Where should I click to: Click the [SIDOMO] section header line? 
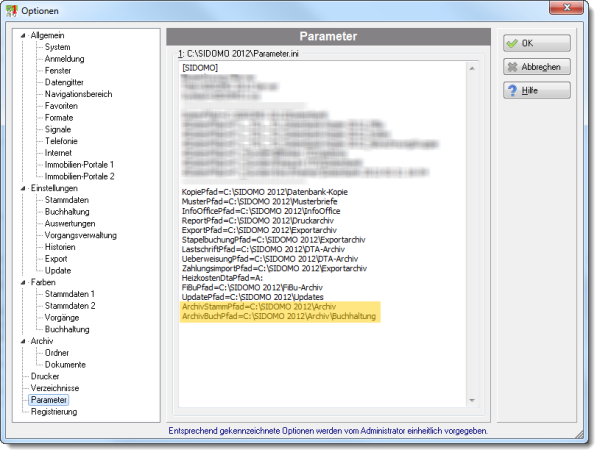(200, 68)
